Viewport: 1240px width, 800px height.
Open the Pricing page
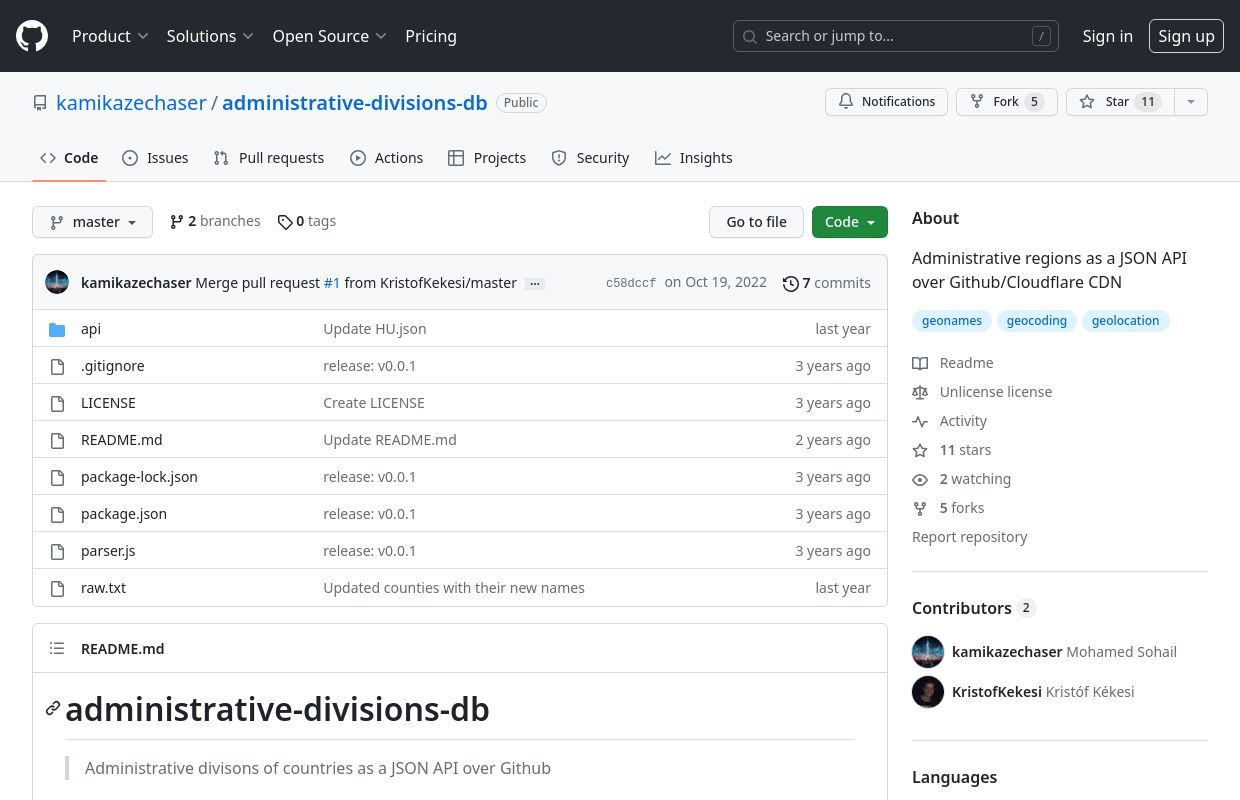[431, 36]
